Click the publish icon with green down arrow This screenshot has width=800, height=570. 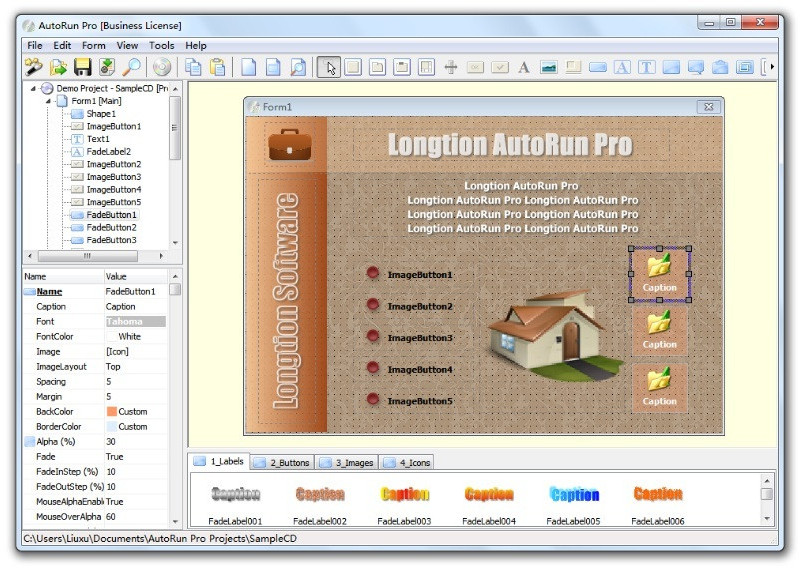pos(107,67)
